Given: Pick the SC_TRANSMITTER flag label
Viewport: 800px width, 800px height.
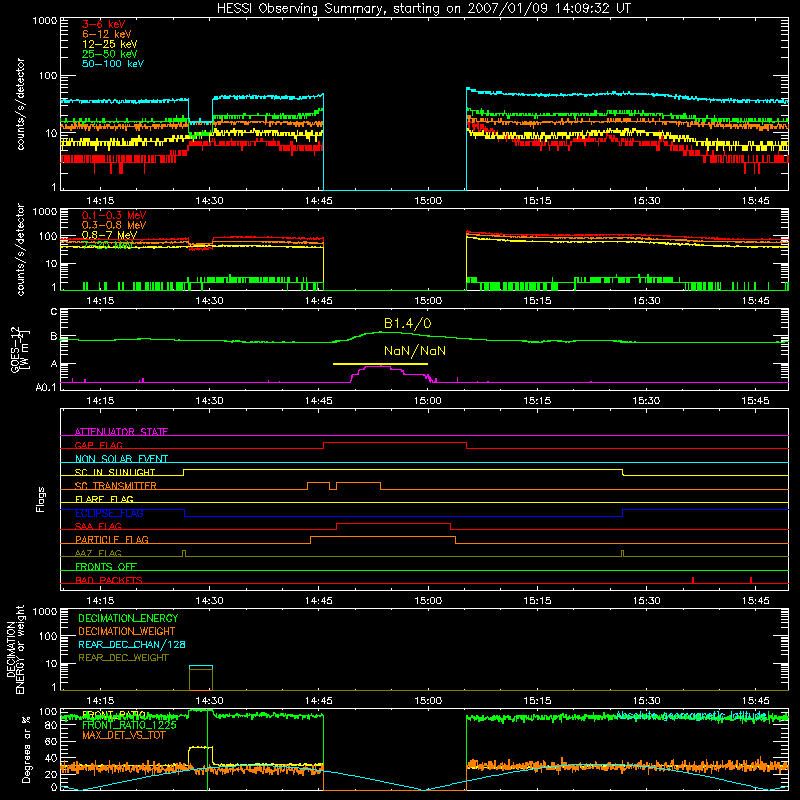Looking at the screenshot, I should (116, 486).
